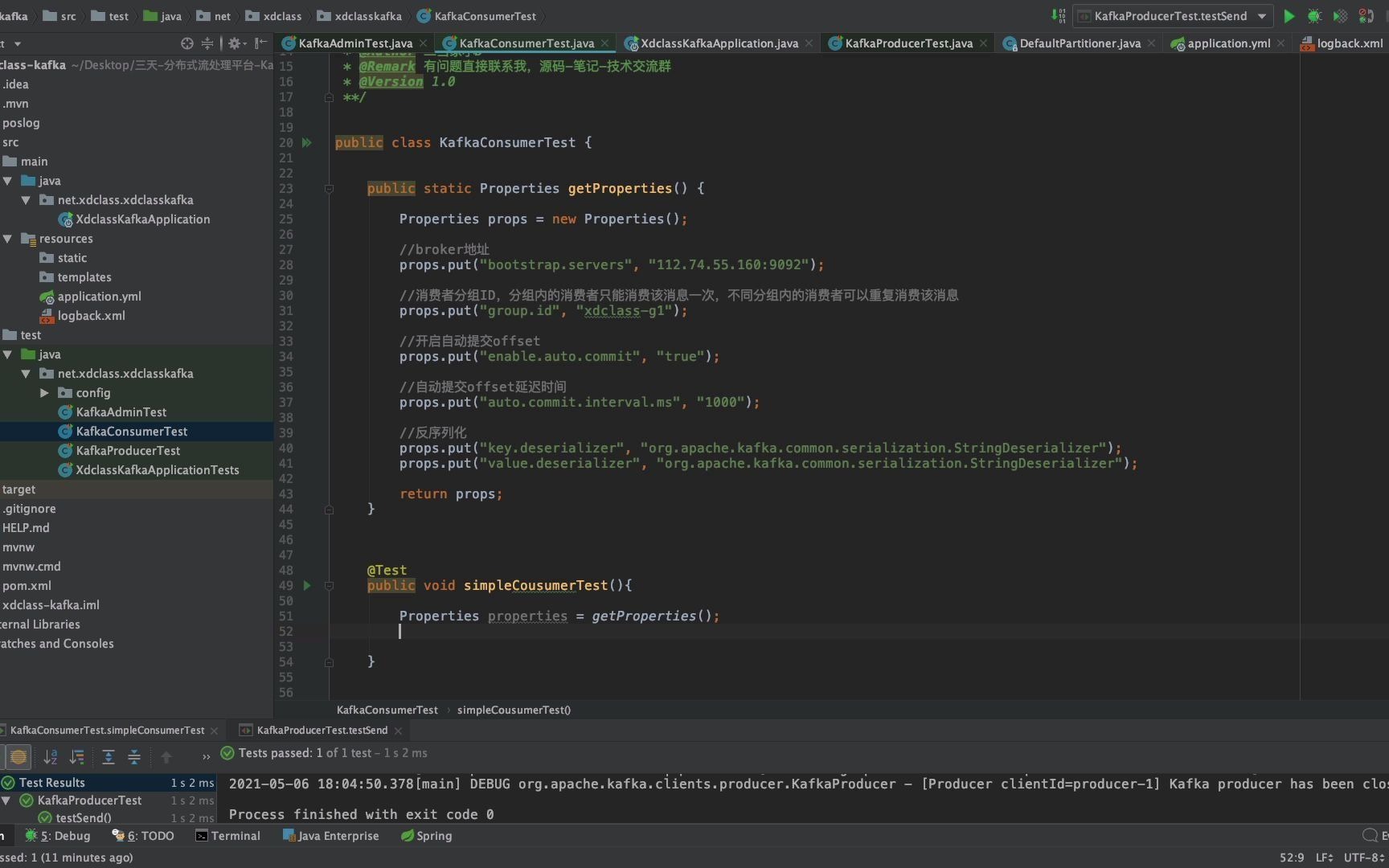
Task: Open the Project panel gear settings
Action: tap(235, 43)
